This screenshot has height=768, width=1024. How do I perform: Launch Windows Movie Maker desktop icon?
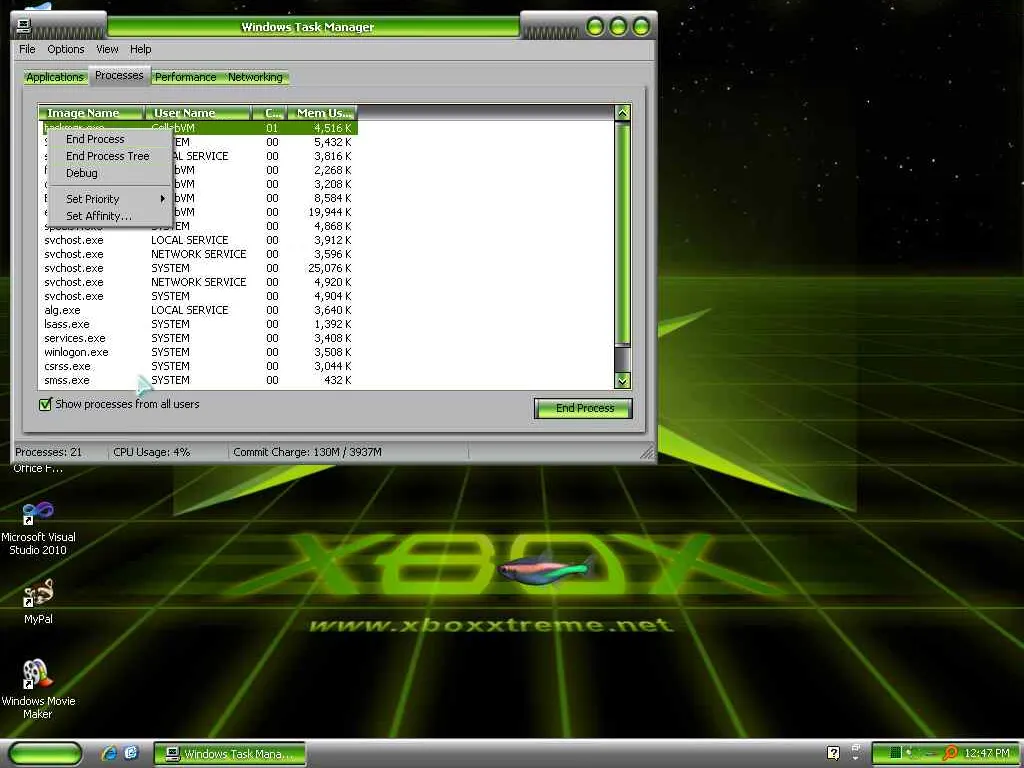pos(38,689)
